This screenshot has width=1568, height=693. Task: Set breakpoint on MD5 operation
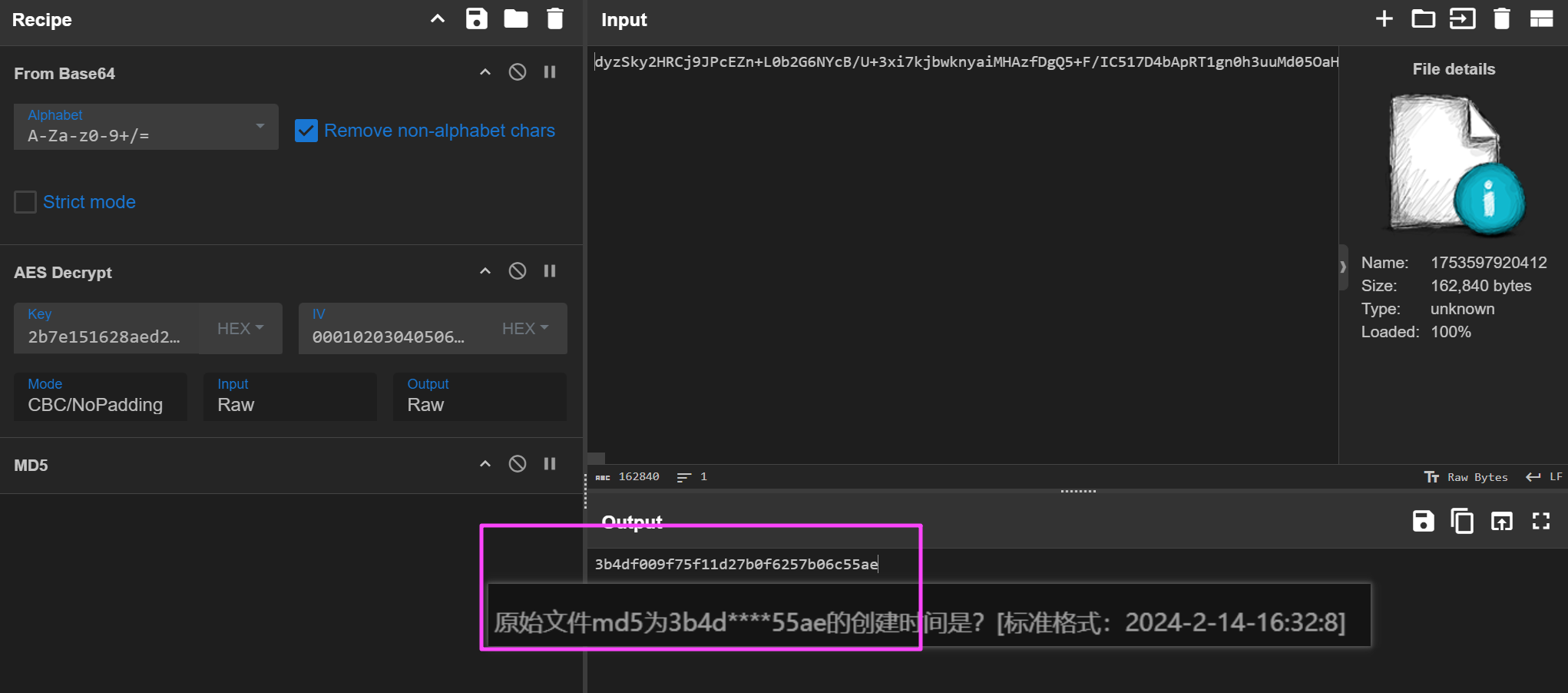coord(550,464)
